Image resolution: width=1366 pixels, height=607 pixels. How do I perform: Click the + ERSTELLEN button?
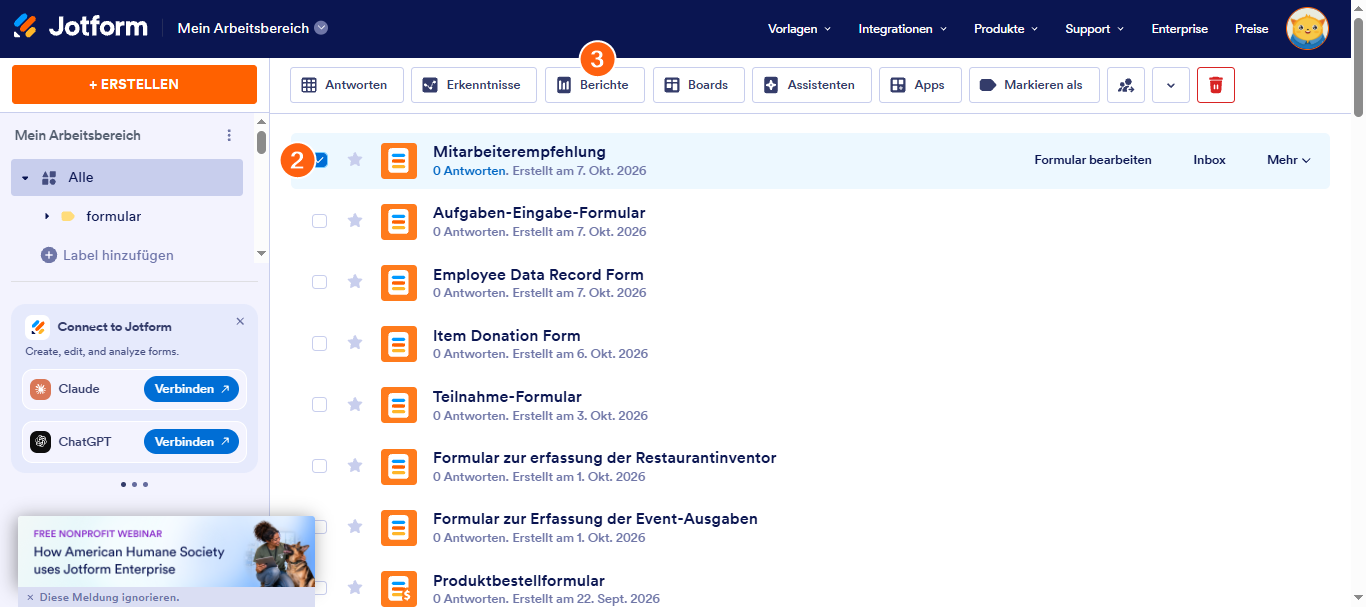(134, 85)
